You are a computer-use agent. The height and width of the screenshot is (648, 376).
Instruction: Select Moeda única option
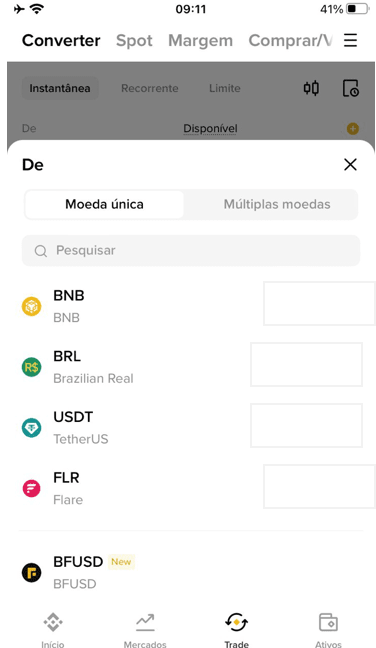coord(104,204)
